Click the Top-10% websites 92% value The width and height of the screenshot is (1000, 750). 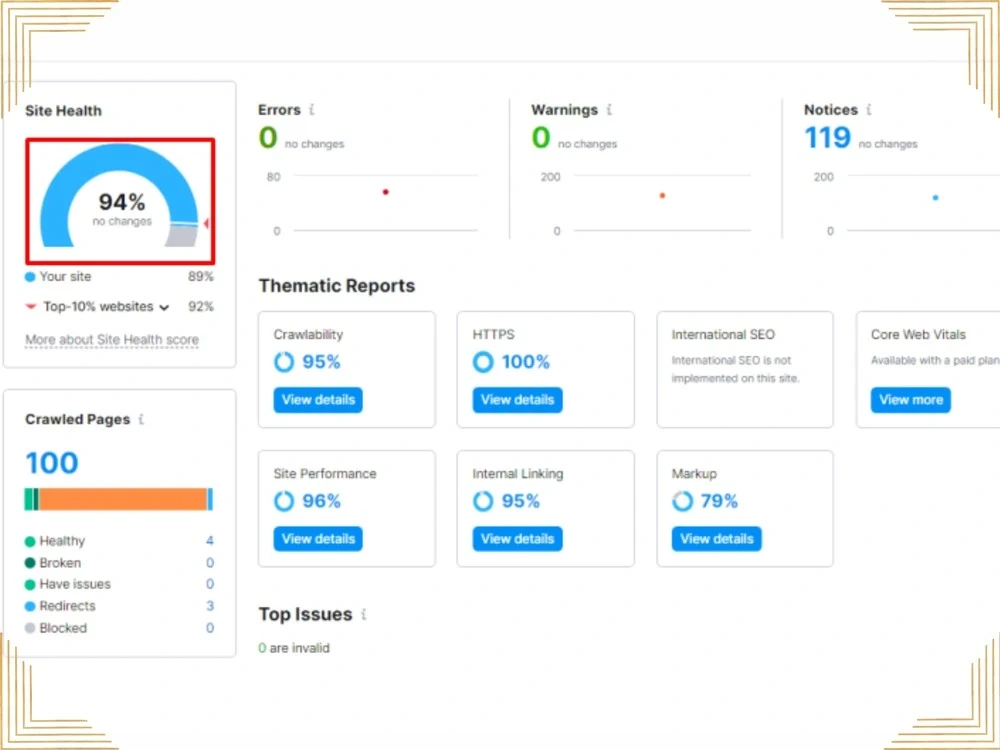(x=201, y=307)
